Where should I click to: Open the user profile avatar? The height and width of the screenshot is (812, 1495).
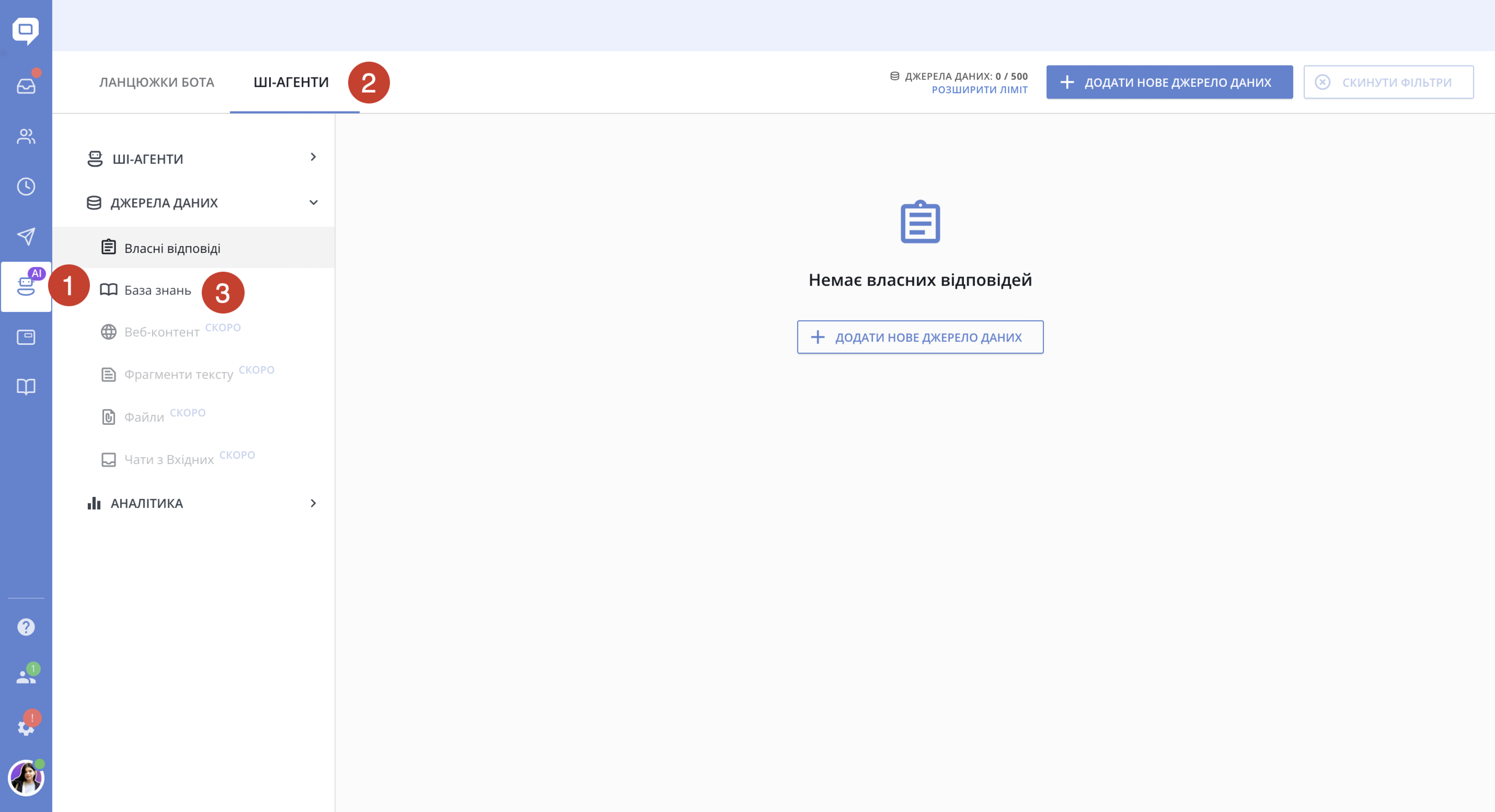26,778
